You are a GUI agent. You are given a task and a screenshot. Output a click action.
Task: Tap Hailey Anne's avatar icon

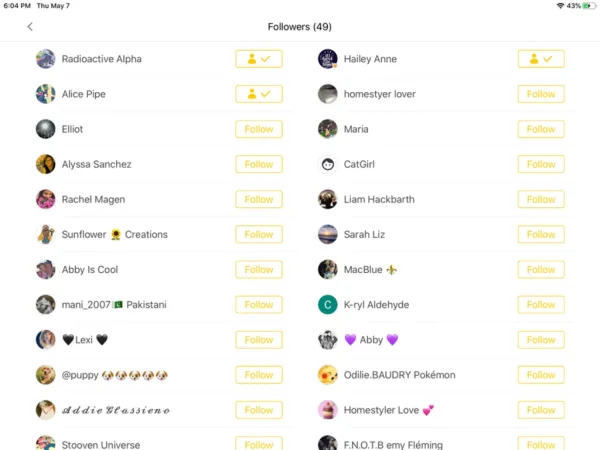(328, 59)
